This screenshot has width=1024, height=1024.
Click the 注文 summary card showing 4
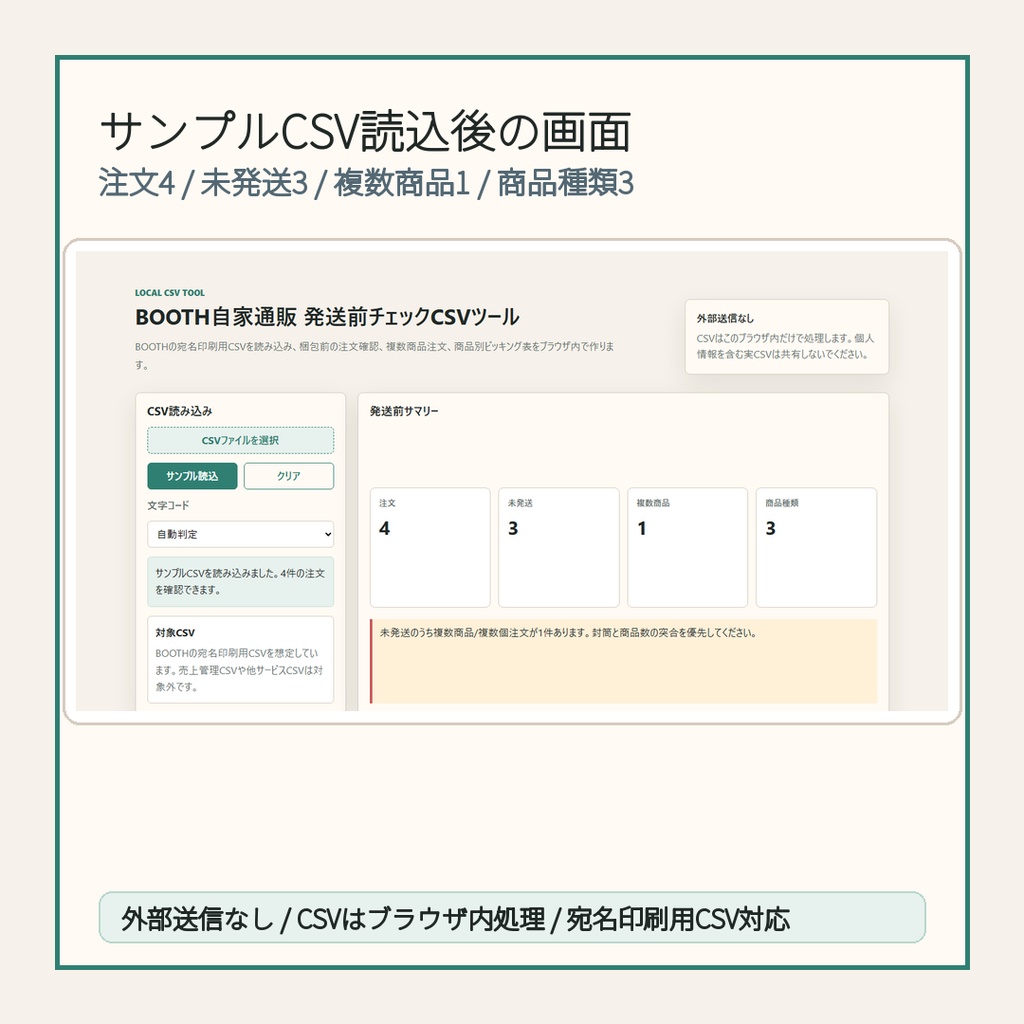tap(430, 547)
